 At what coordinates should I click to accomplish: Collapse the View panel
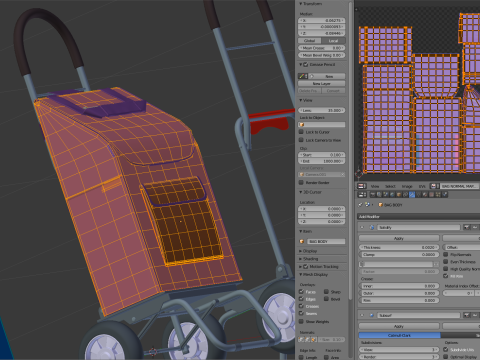pyautogui.click(x=301, y=100)
